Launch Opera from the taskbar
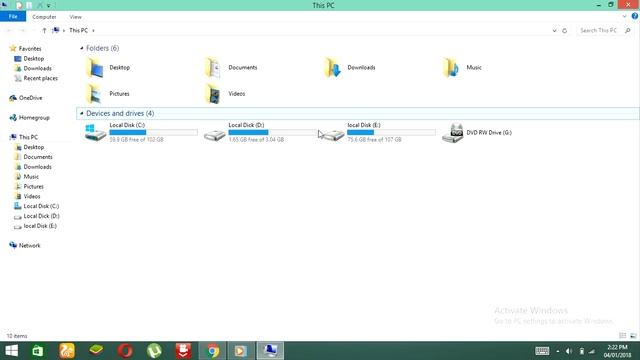640x360 pixels. 125,351
